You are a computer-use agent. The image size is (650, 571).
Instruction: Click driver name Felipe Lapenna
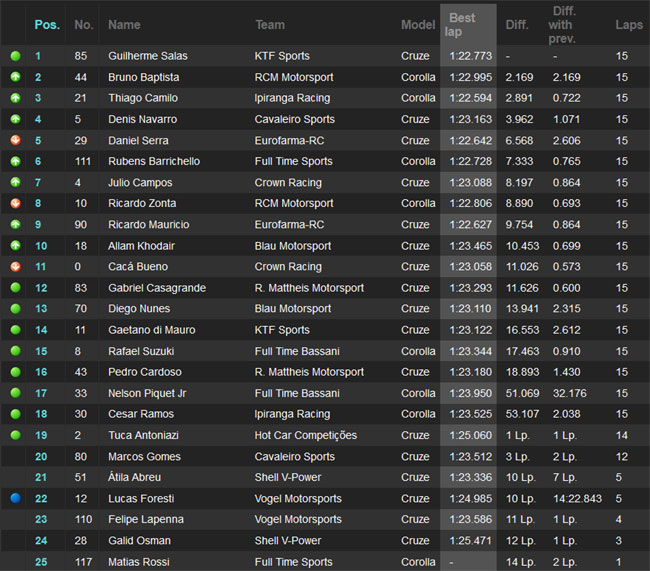(x=146, y=519)
